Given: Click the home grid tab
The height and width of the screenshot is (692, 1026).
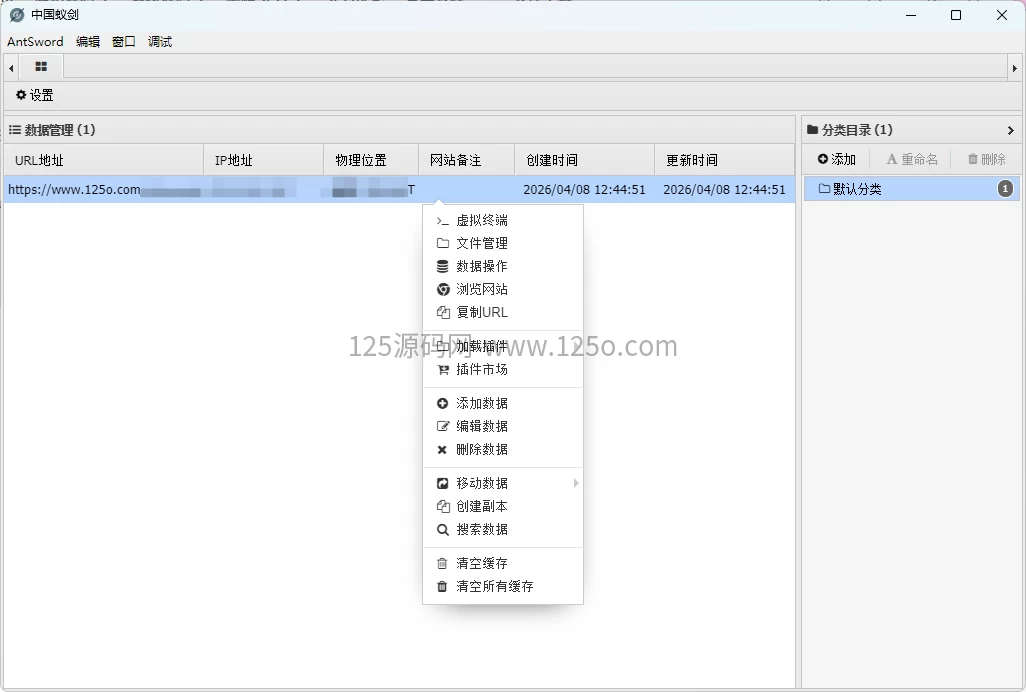Looking at the screenshot, I should pyautogui.click(x=41, y=67).
